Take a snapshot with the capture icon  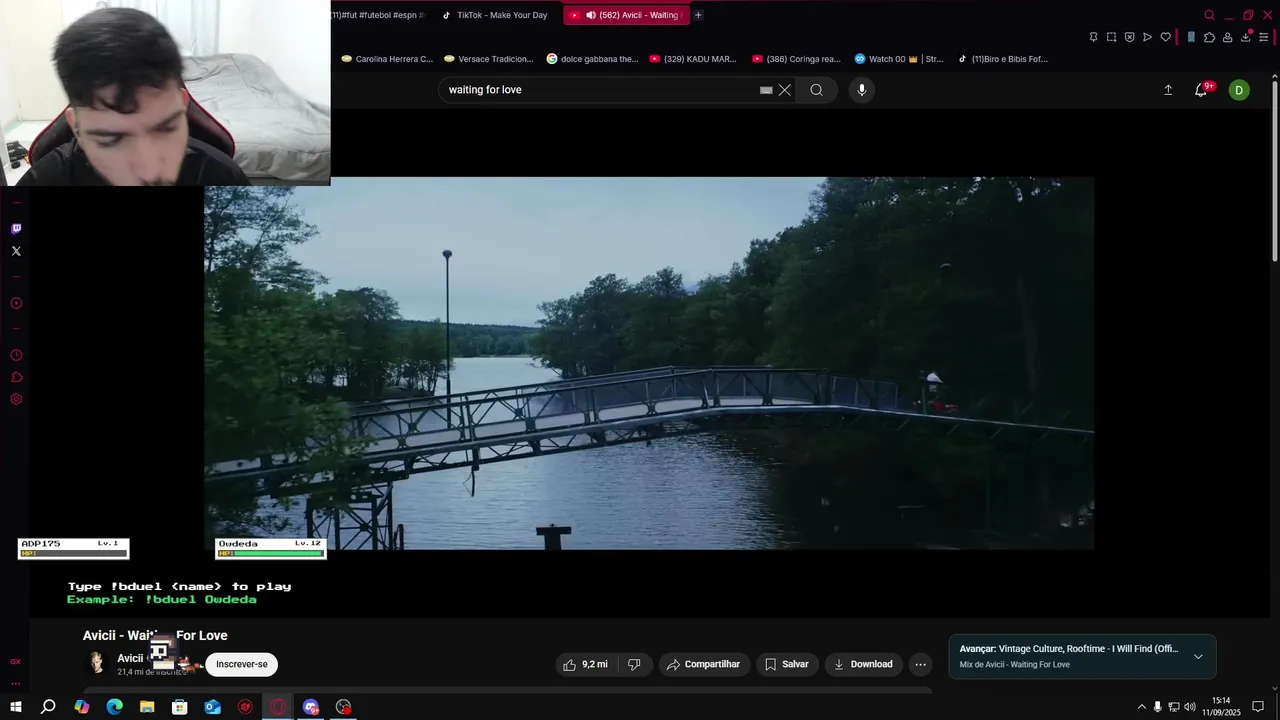click(x=1111, y=37)
